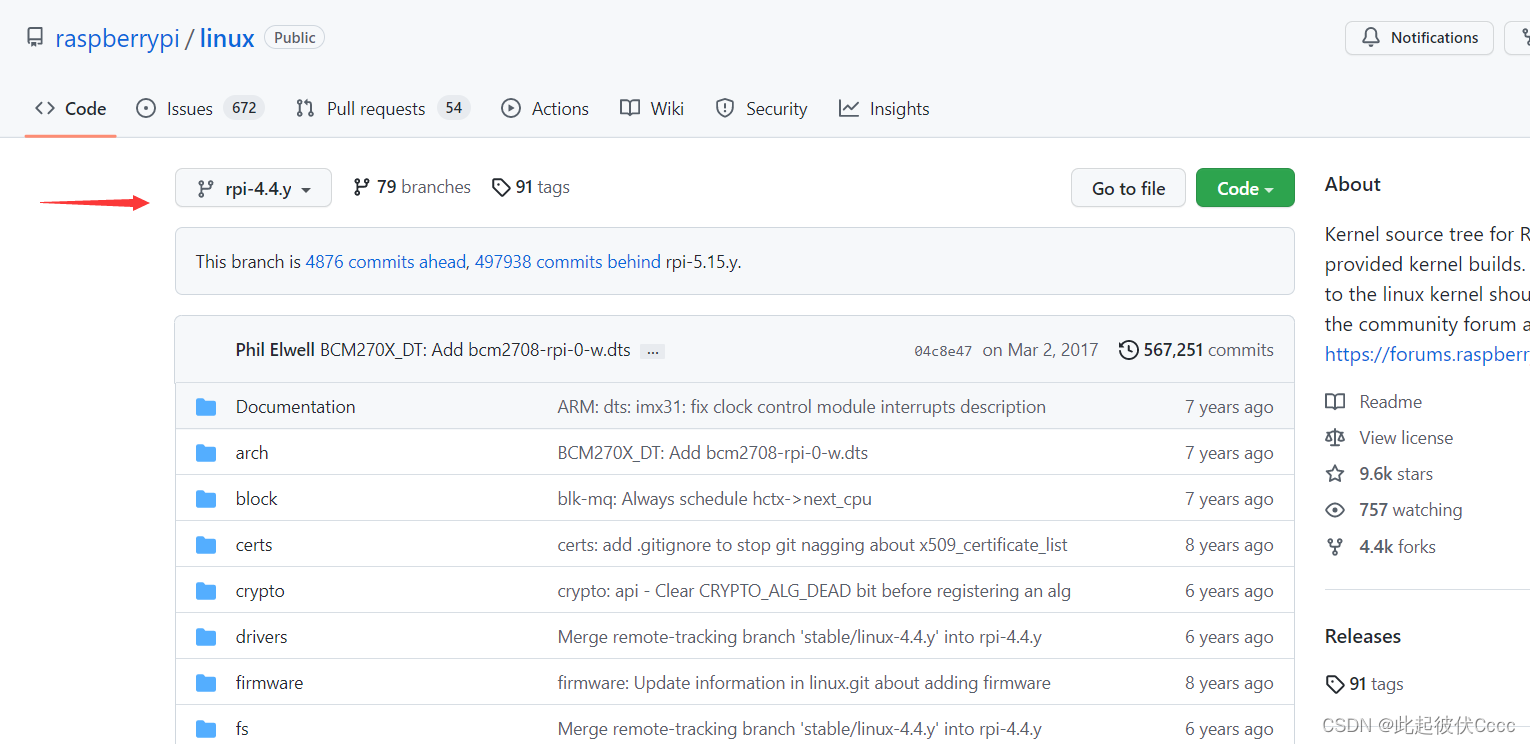Image resolution: width=1530 pixels, height=744 pixels.
Task: Click the drivers folder icon
Action: point(206,637)
